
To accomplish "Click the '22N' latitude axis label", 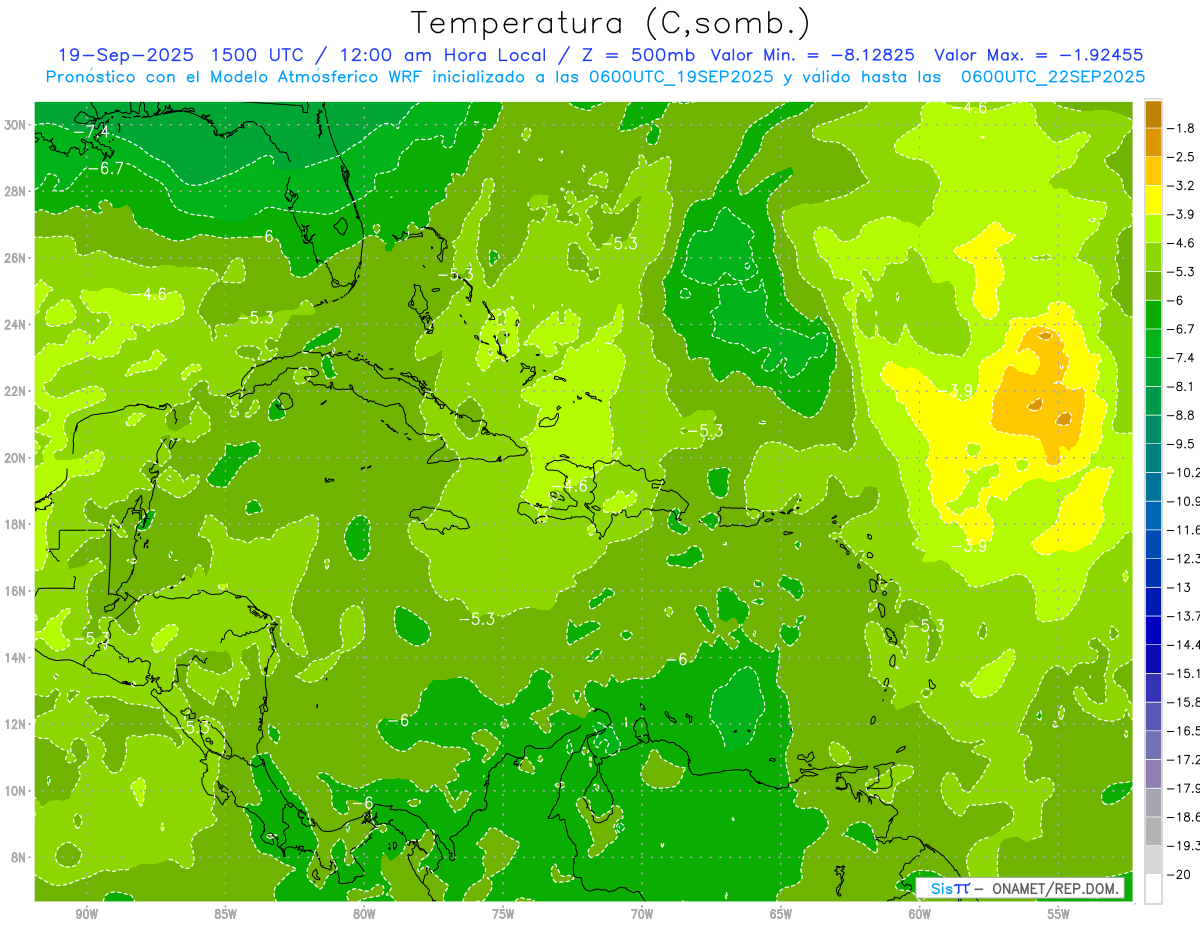I will (16, 391).
